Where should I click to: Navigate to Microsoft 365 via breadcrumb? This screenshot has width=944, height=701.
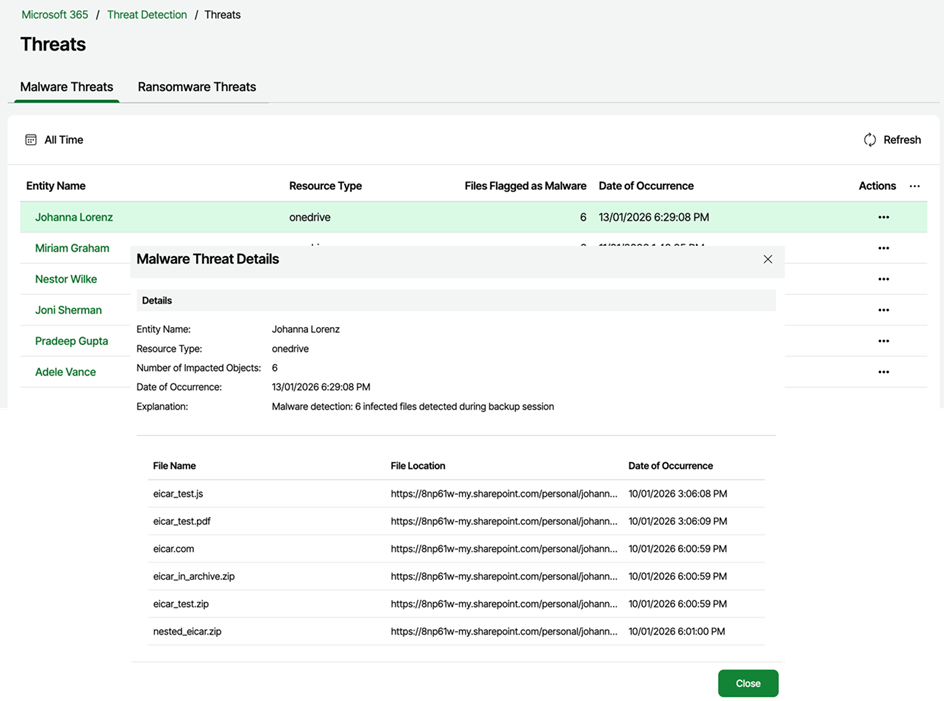(x=54, y=14)
